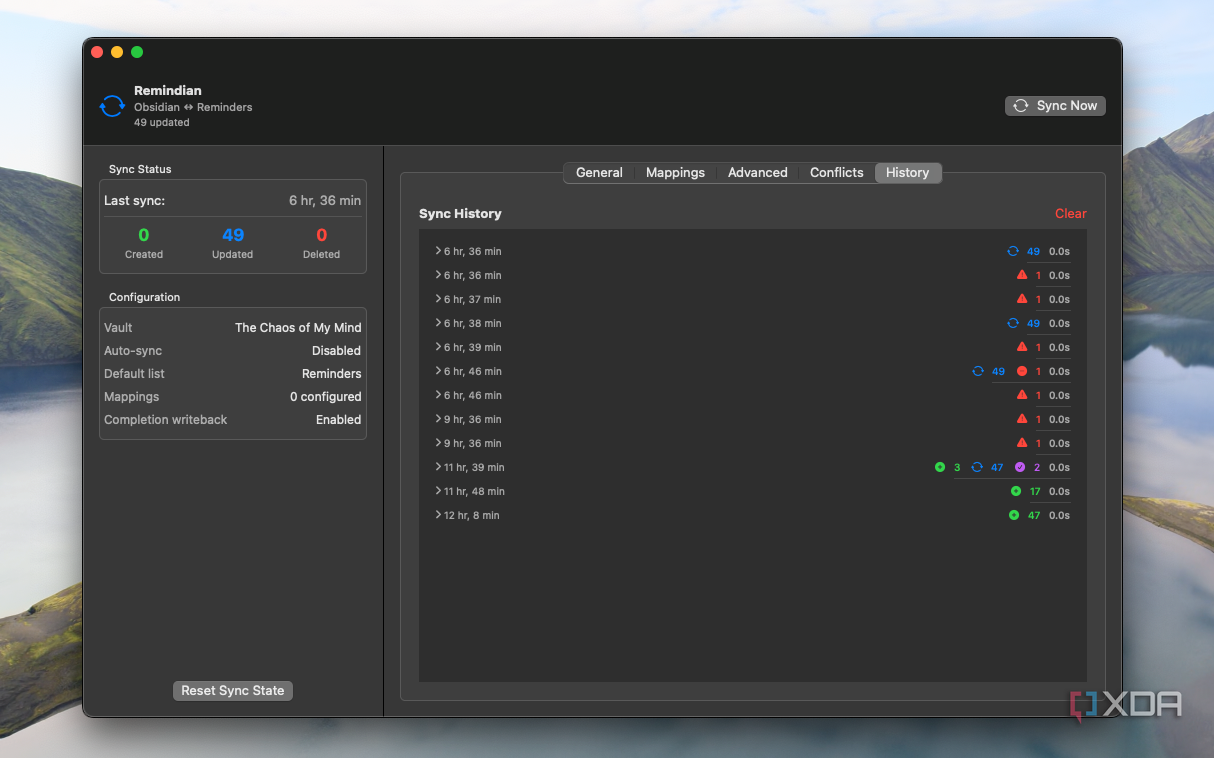
Task: Click the 'Sync Status' section label
Action: click(x=140, y=169)
